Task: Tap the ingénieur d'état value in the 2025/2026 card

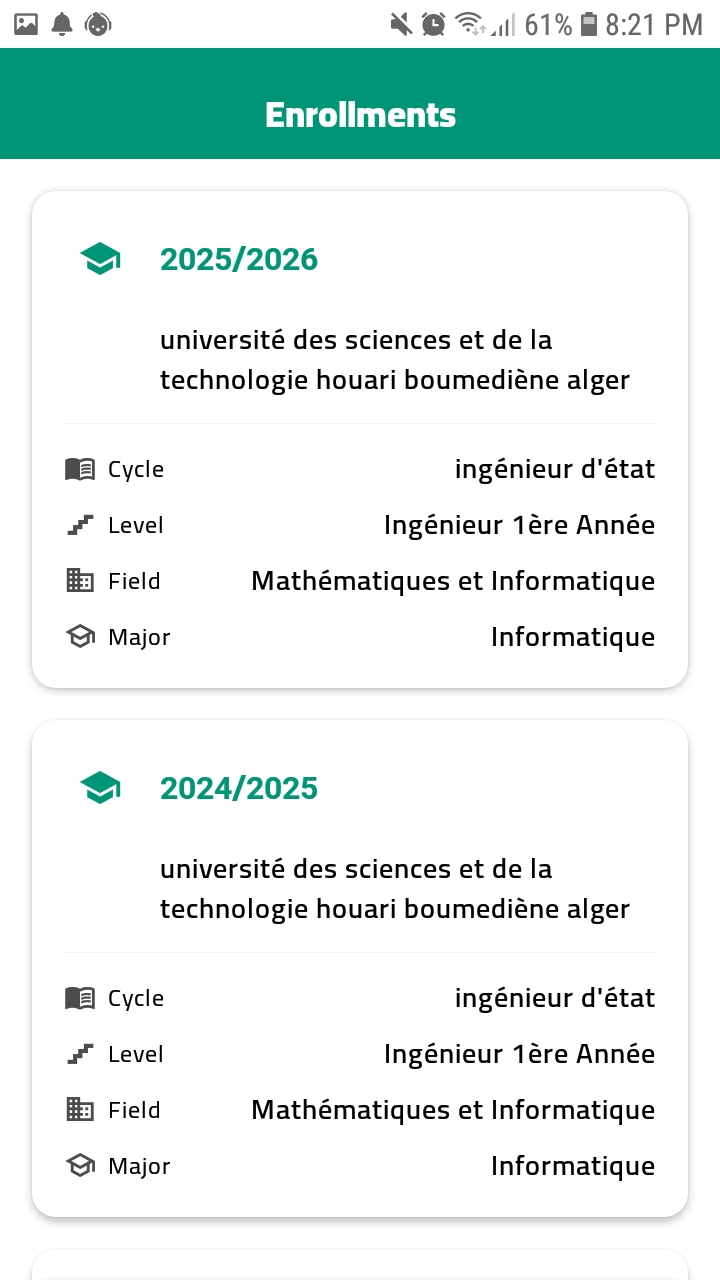Action: pyautogui.click(x=555, y=469)
